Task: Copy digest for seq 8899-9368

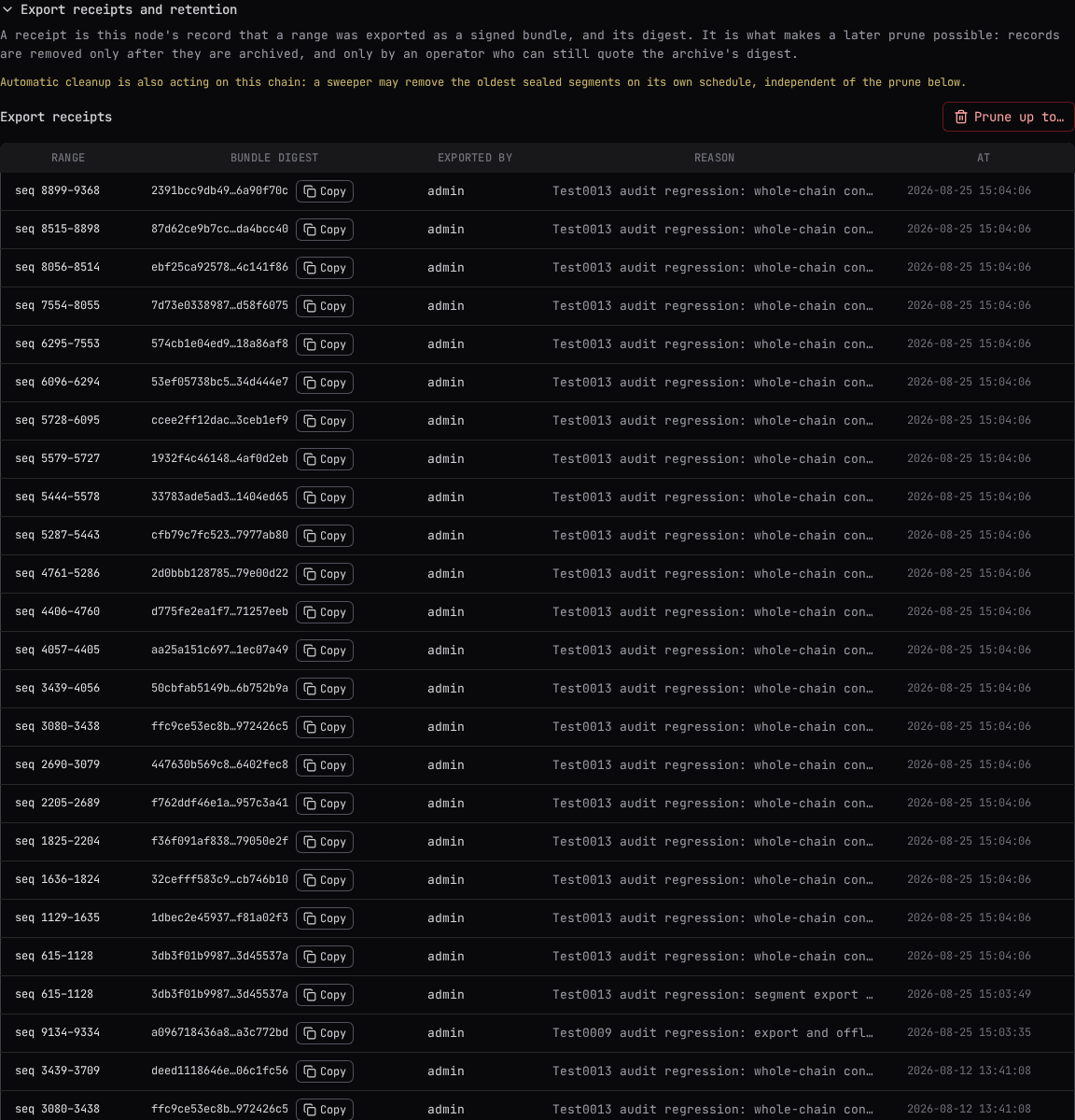Action: tap(325, 191)
